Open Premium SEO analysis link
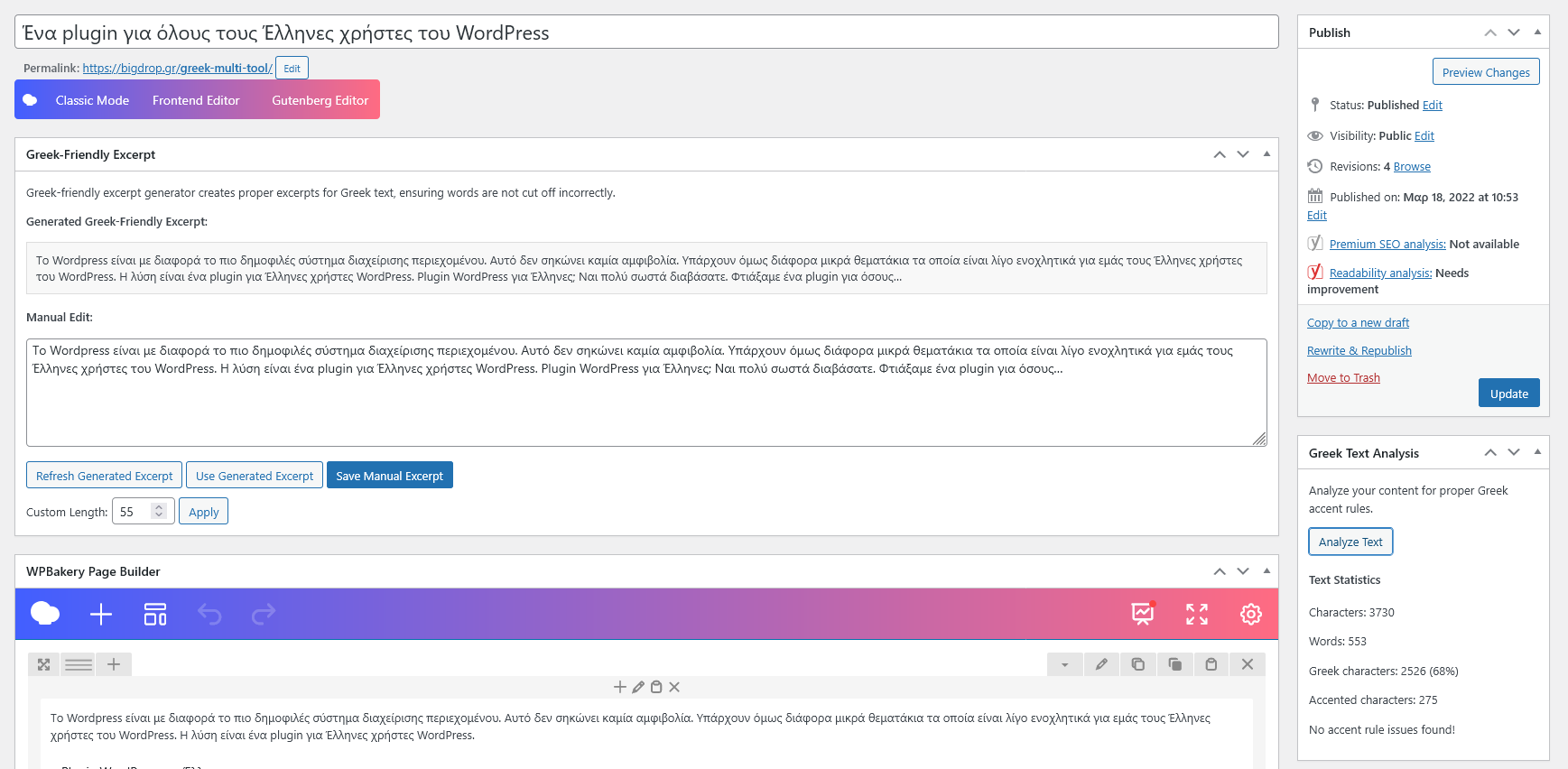This screenshot has height=769, width=1568. pyautogui.click(x=1387, y=244)
